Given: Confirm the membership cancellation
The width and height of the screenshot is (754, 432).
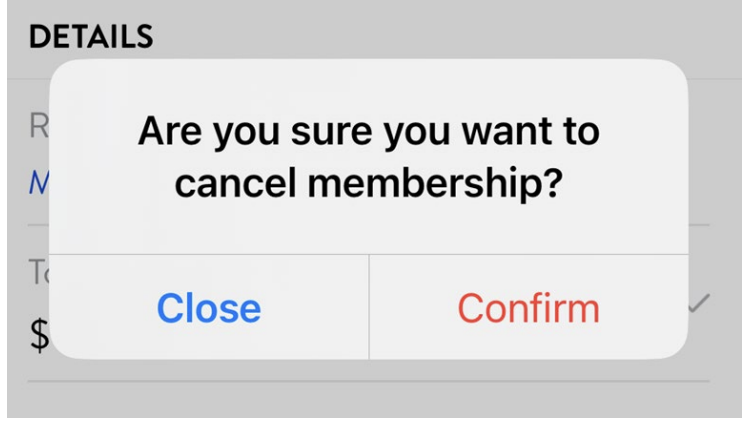Looking at the screenshot, I should click(x=528, y=308).
